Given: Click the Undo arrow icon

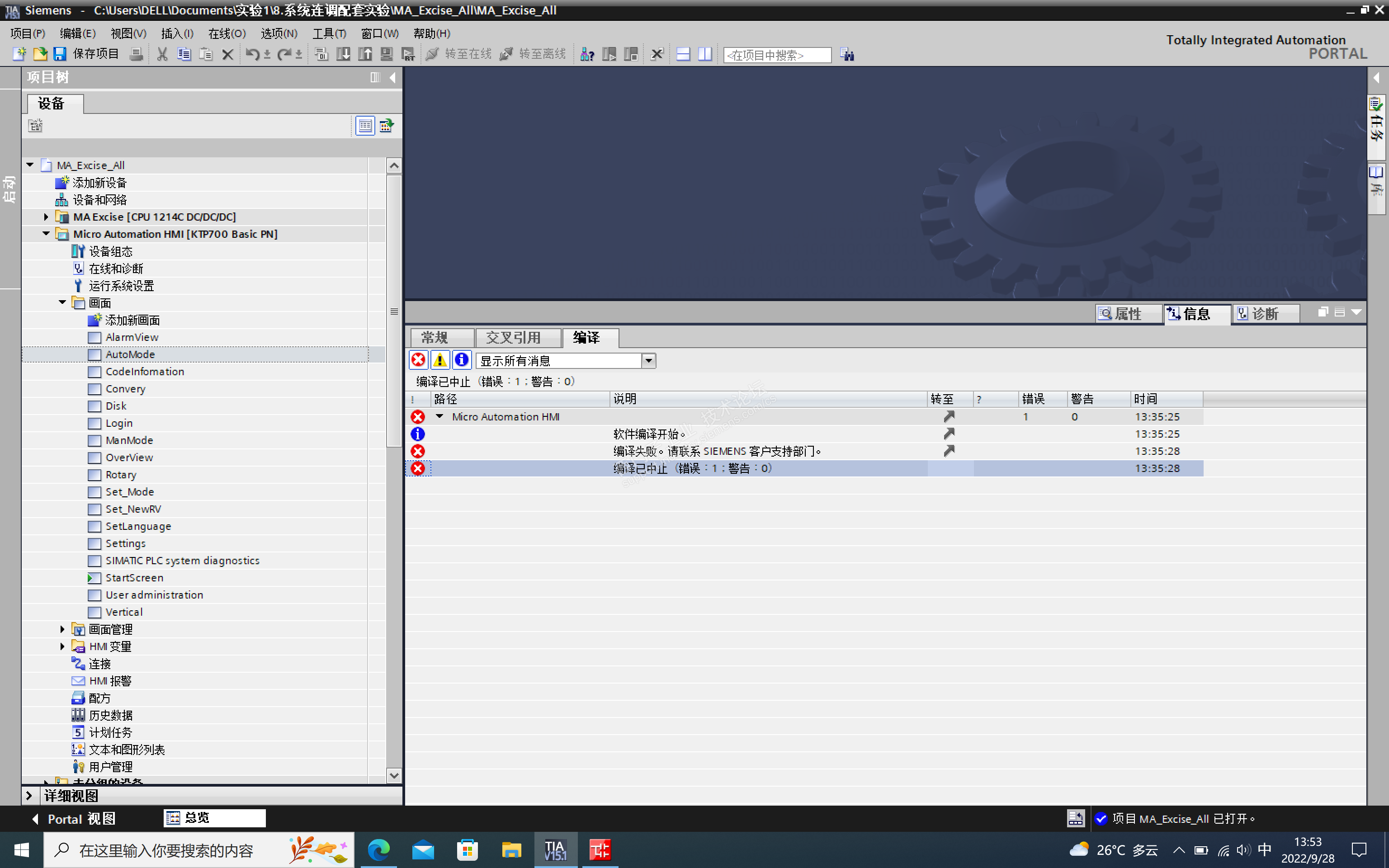Looking at the screenshot, I should (x=252, y=54).
